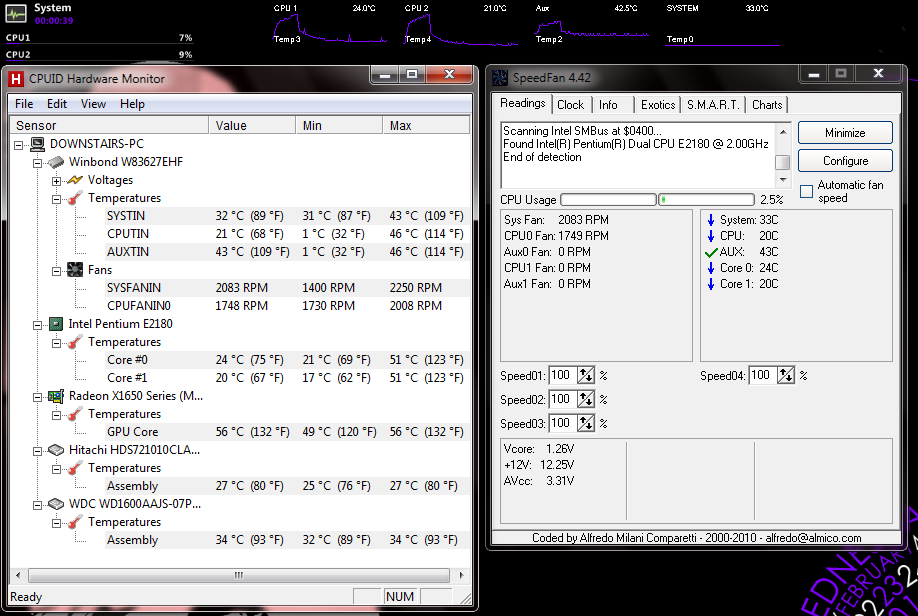Viewport: 918px width, 616px height.
Task: Click the down arrow beside CPU 20C
Action: pyautogui.click(x=711, y=236)
